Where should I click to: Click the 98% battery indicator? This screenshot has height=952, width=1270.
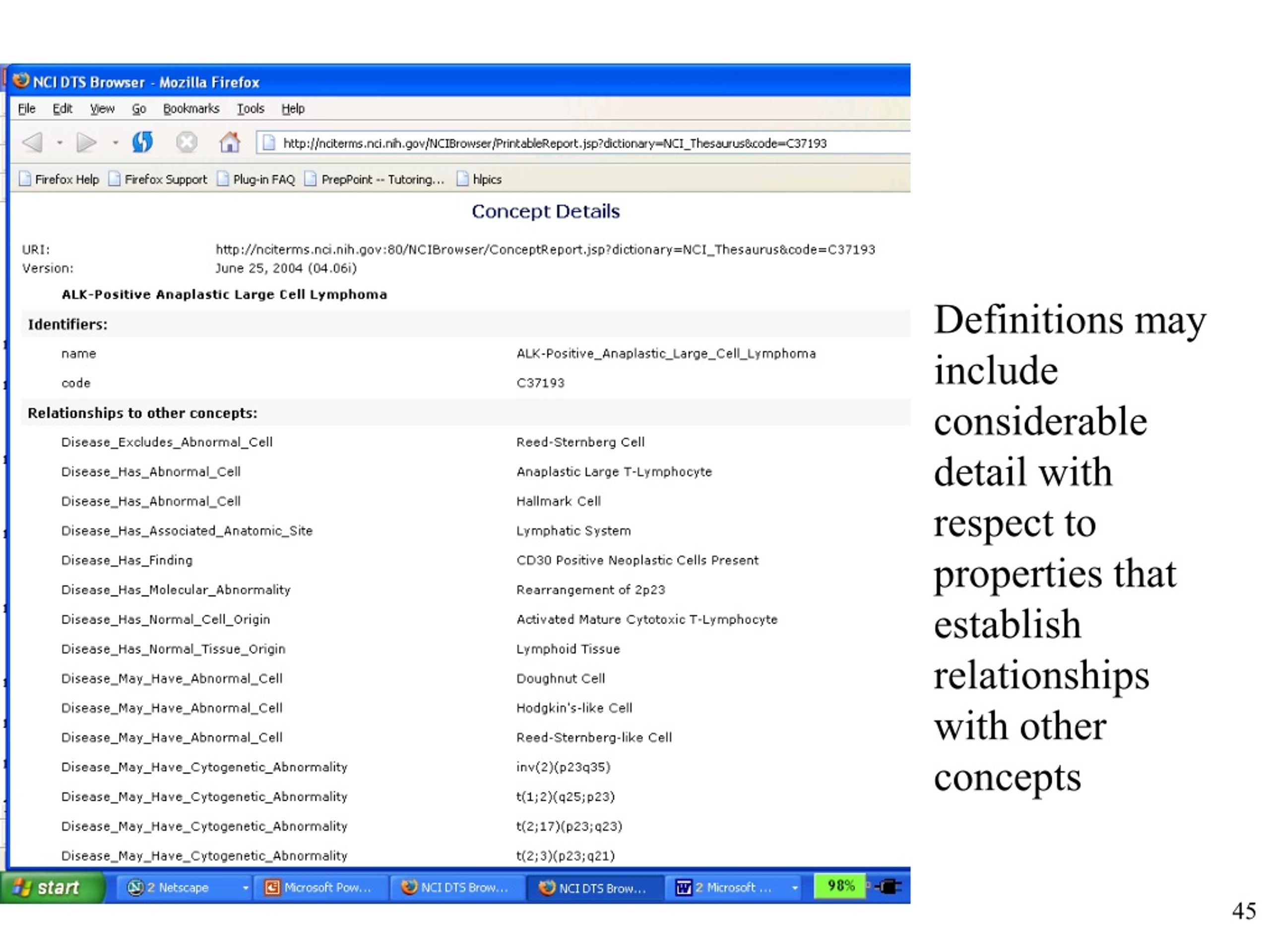point(840,886)
